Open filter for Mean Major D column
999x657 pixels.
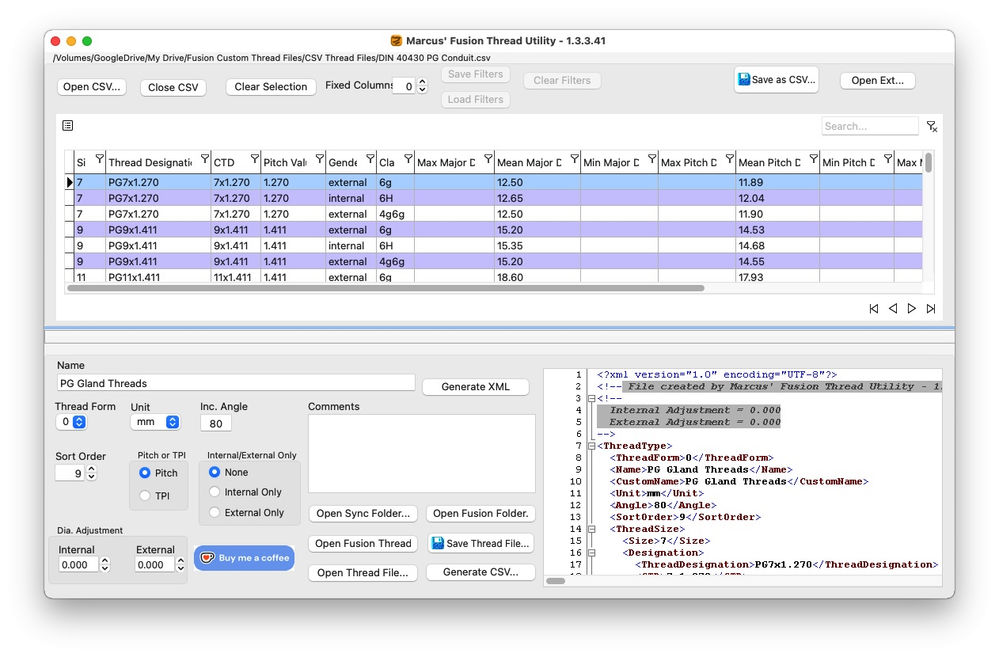click(575, 159)
